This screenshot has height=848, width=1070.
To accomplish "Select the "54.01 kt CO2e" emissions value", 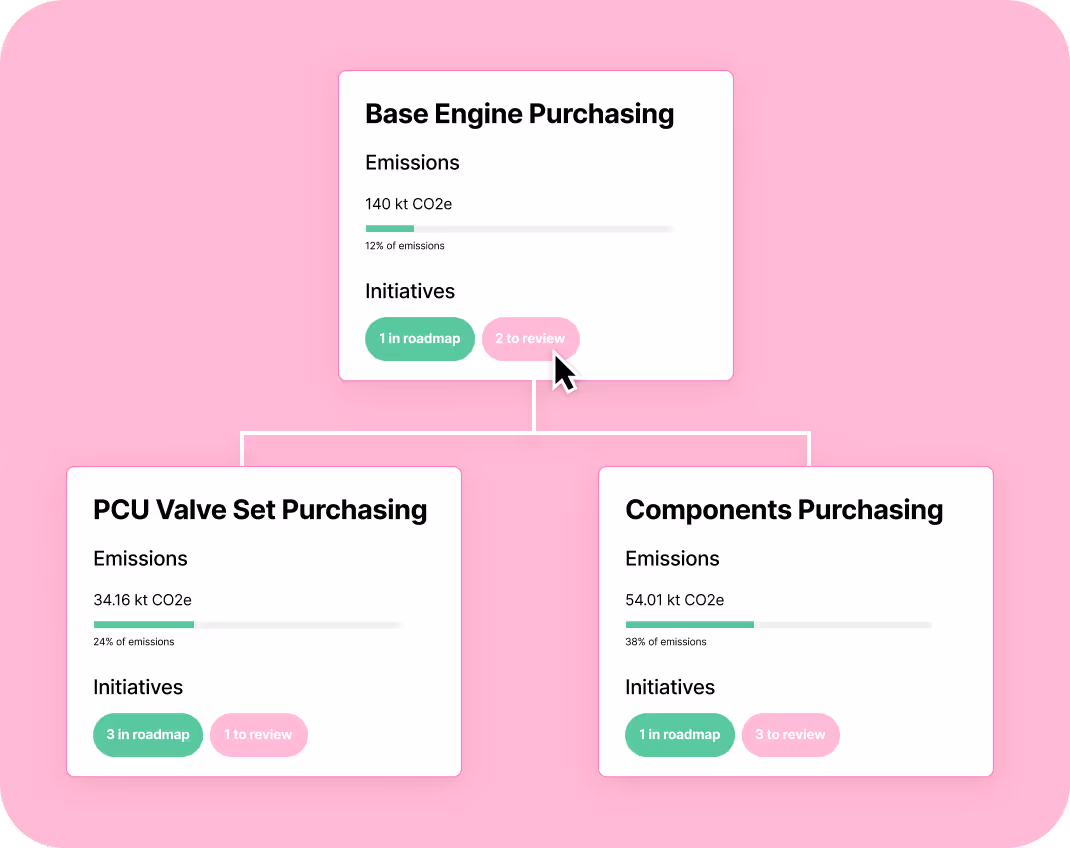I will coord(674,600).
